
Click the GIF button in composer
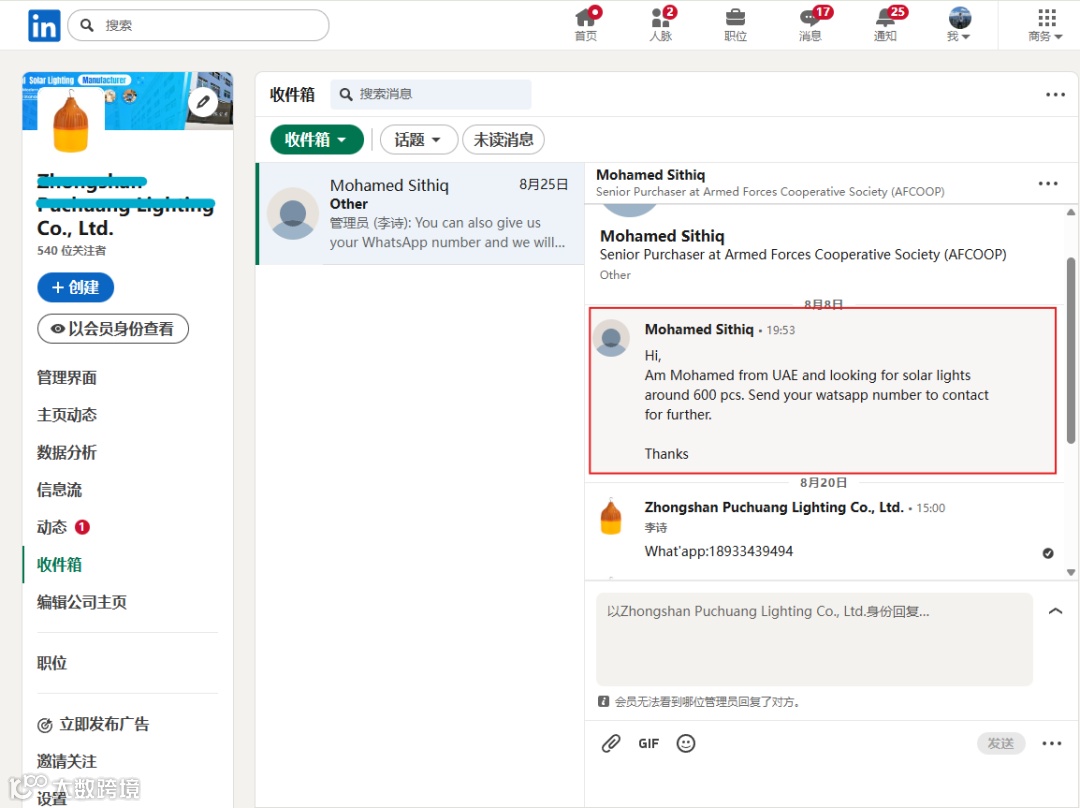point(648,743)
